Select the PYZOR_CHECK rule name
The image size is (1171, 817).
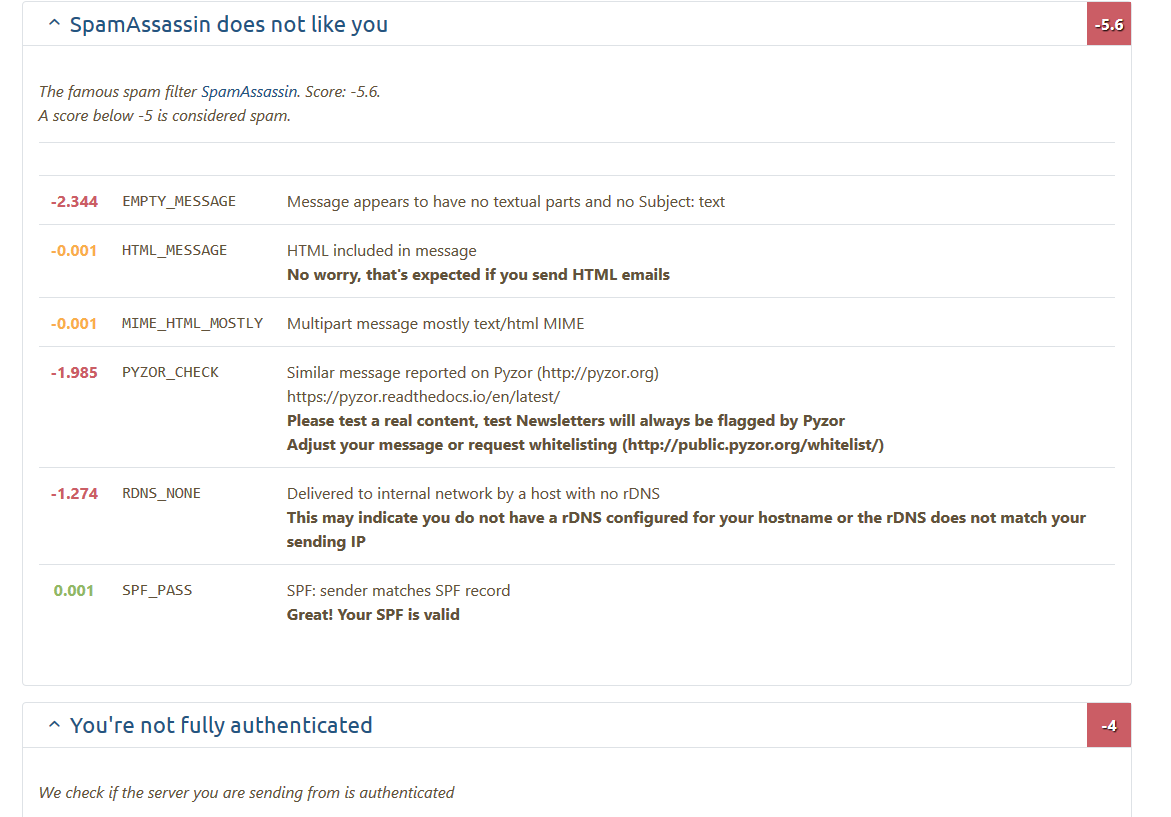pyautogui.click(x=170, y=373)
